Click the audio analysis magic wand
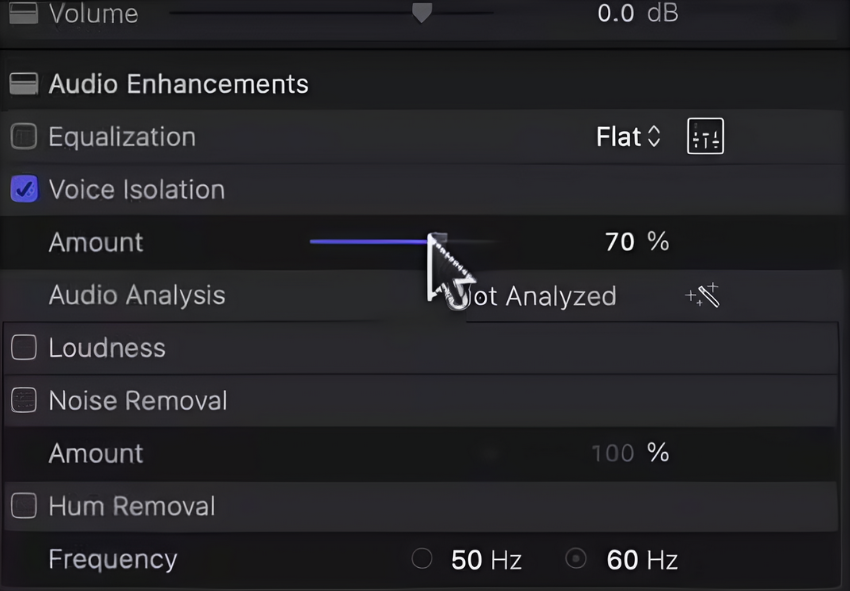The image size is (850, 591). click(703, 296)
